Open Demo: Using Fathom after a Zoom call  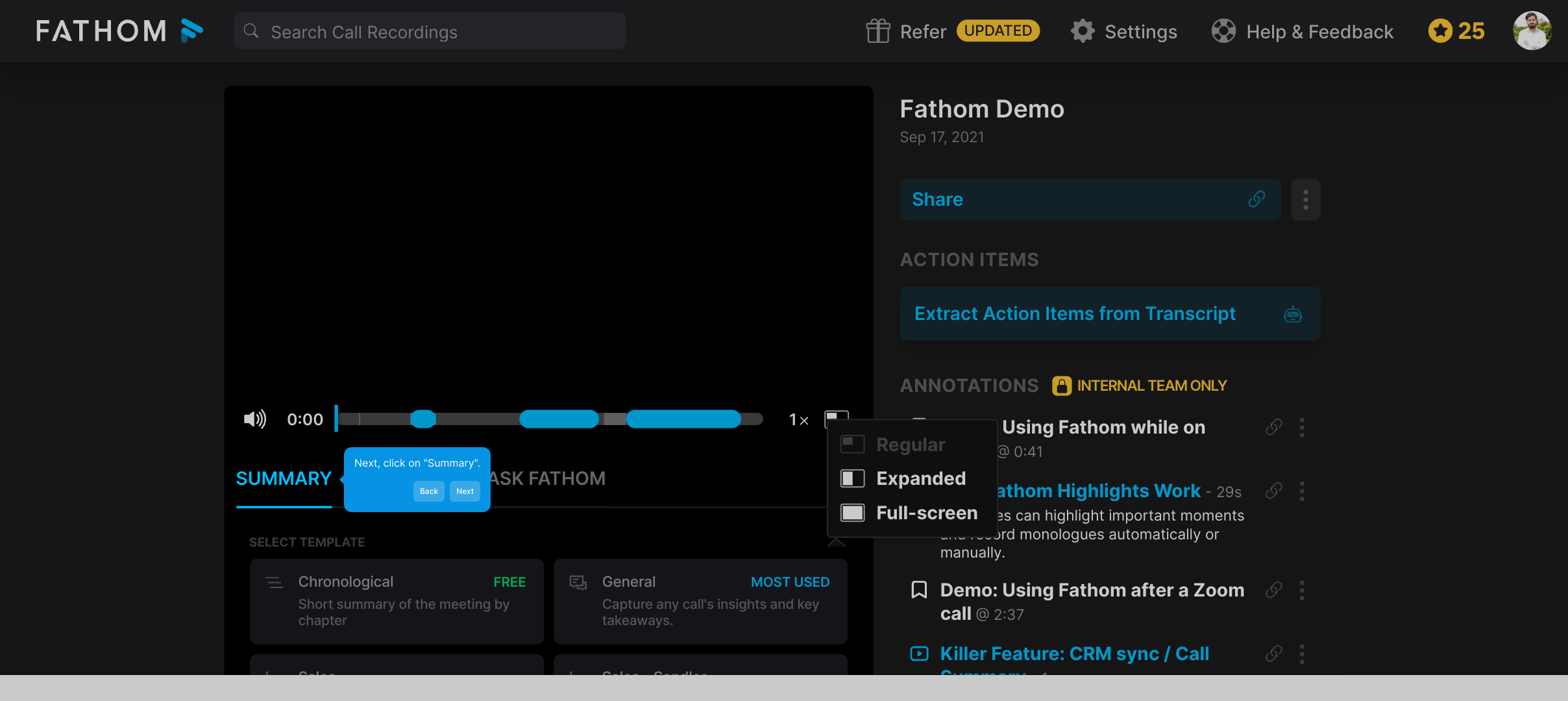pos(1092,602)
